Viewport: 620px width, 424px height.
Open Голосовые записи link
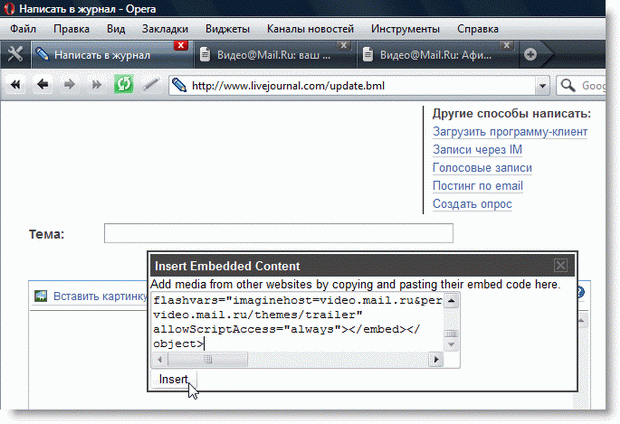click(482, 168)
